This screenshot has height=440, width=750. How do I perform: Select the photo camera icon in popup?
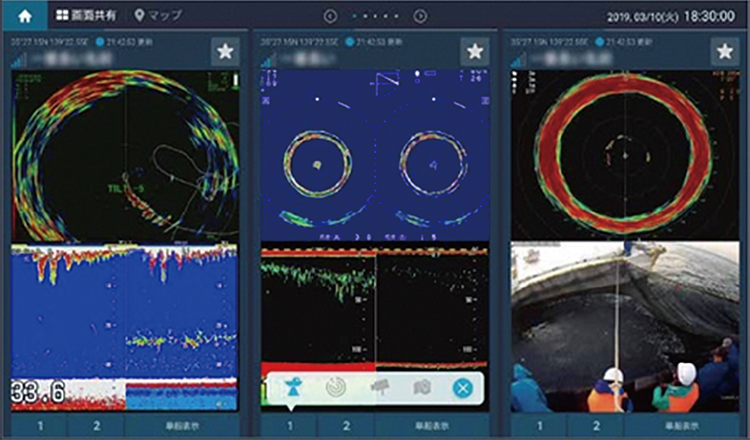(421, 388)
